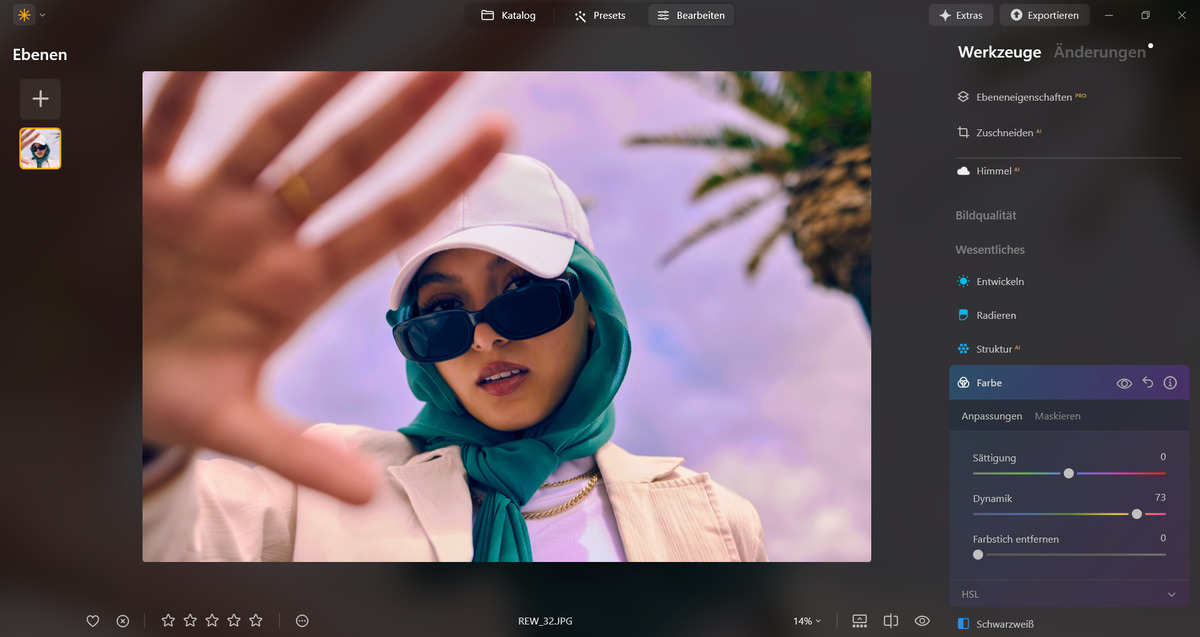Toggle Farbe tool visibility eye

coord(1124,383)
